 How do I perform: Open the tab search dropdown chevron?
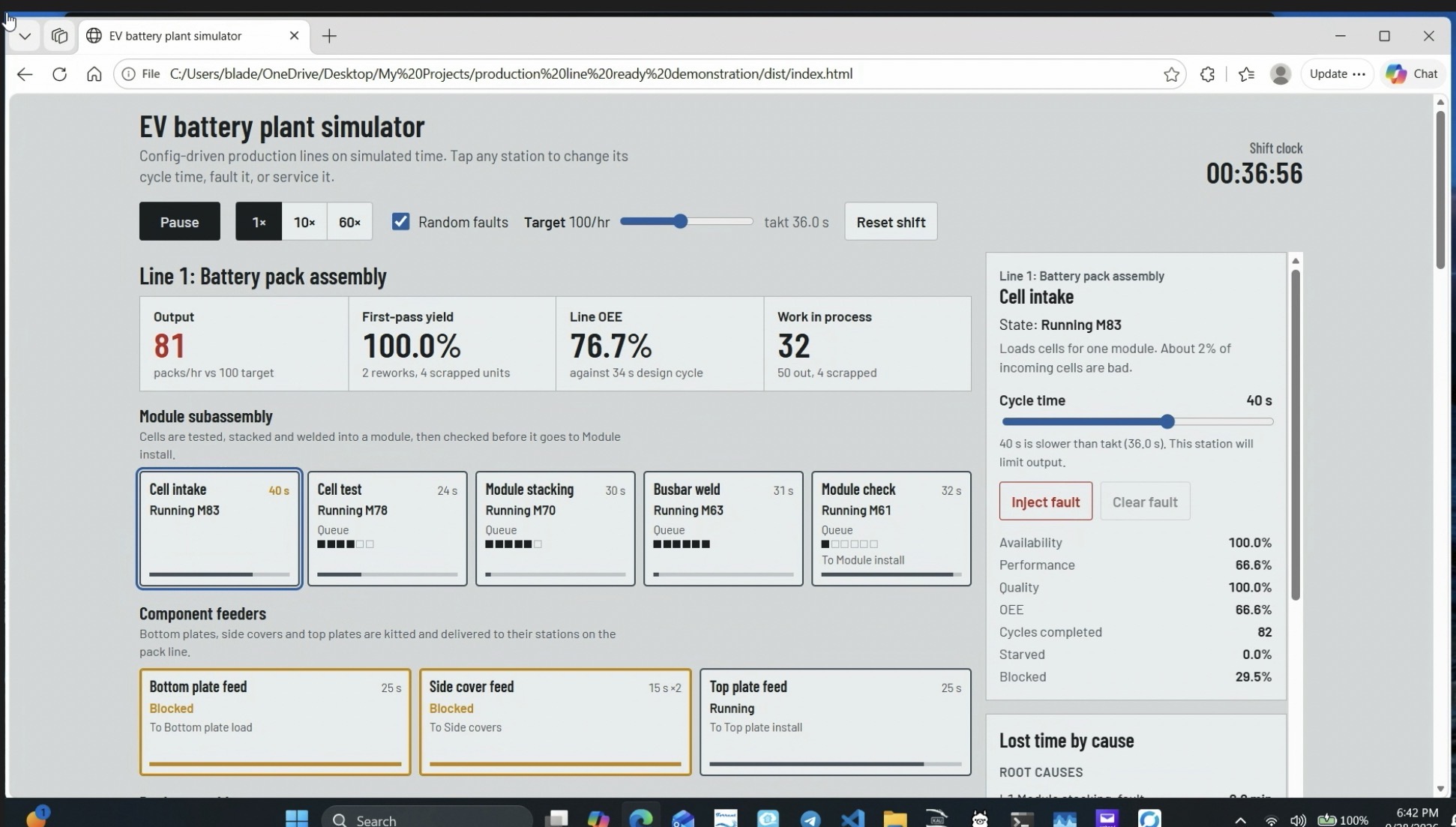click(x=25, y=36)
